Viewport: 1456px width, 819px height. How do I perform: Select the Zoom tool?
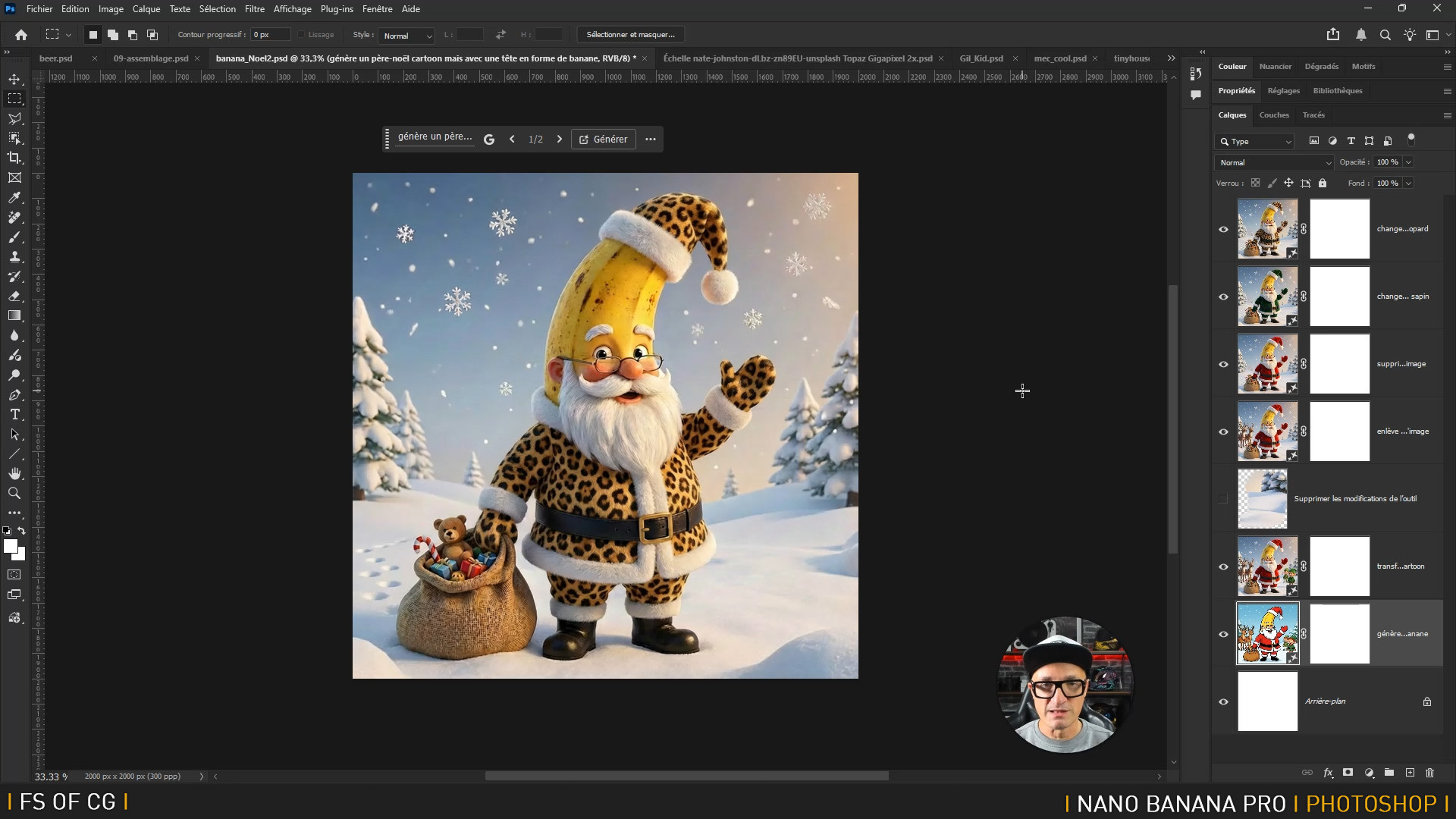14,493
